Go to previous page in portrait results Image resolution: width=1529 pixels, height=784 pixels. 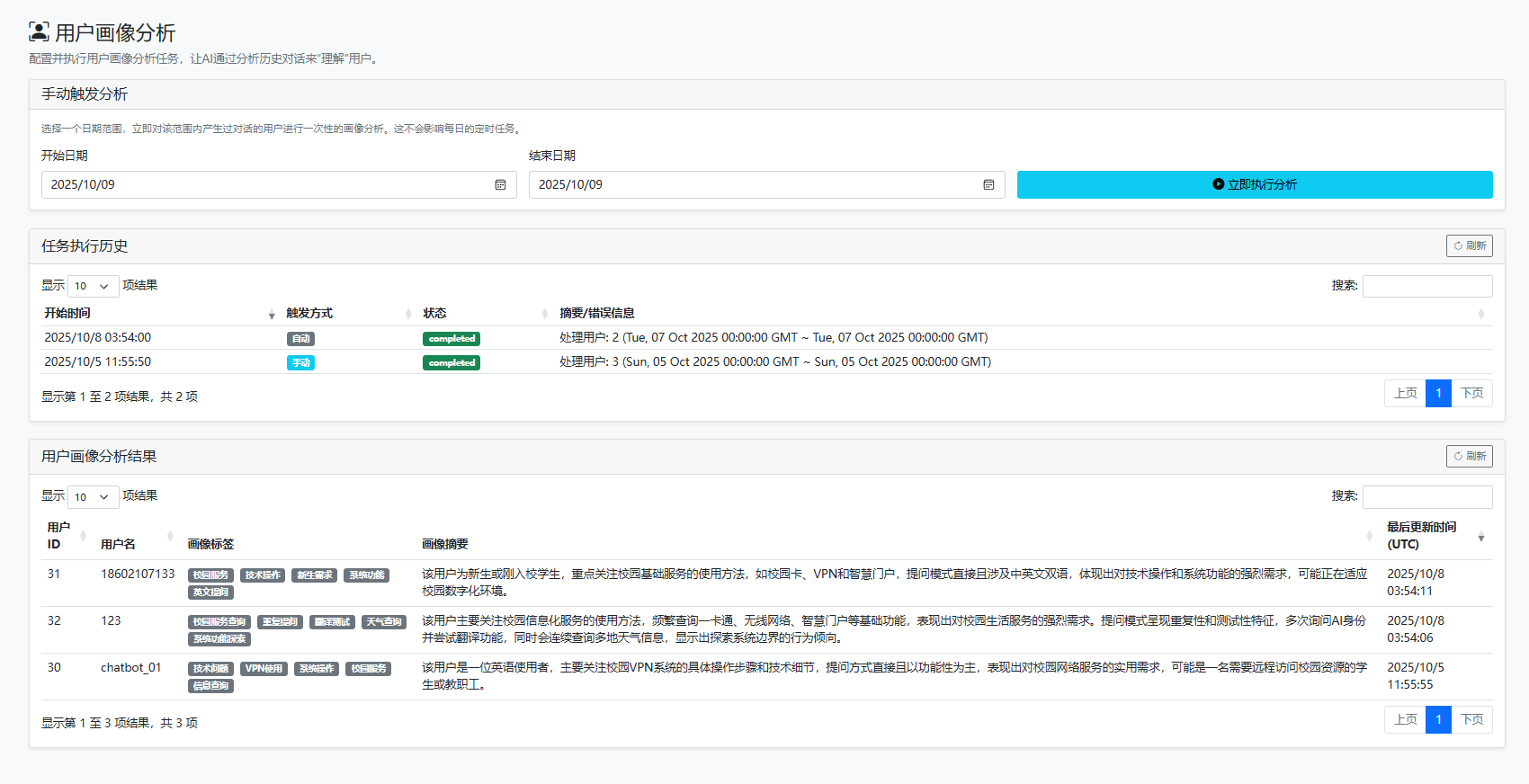(1405, 720)
